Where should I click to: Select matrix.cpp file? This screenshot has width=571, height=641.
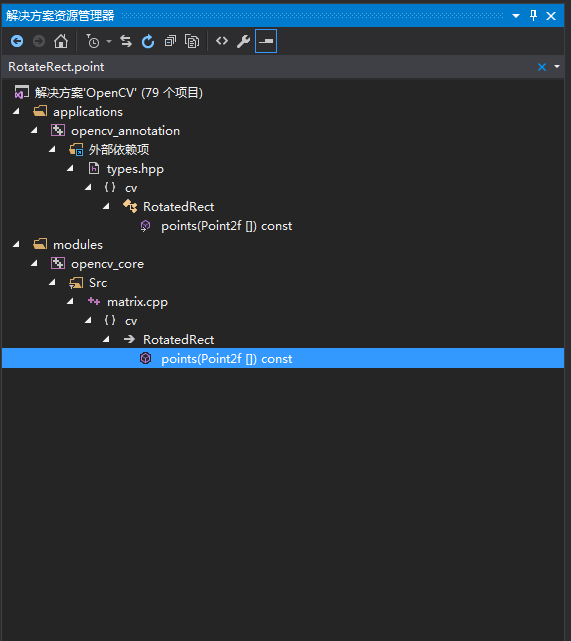click(x=137, y=303)
